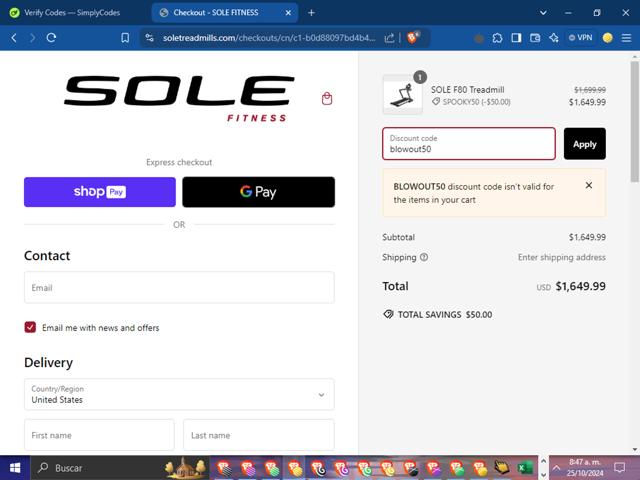This screenshot has height=480, width=640.
Task: Click the SOLE F80 Treadmill thumbnail
Action: (402, 94)
